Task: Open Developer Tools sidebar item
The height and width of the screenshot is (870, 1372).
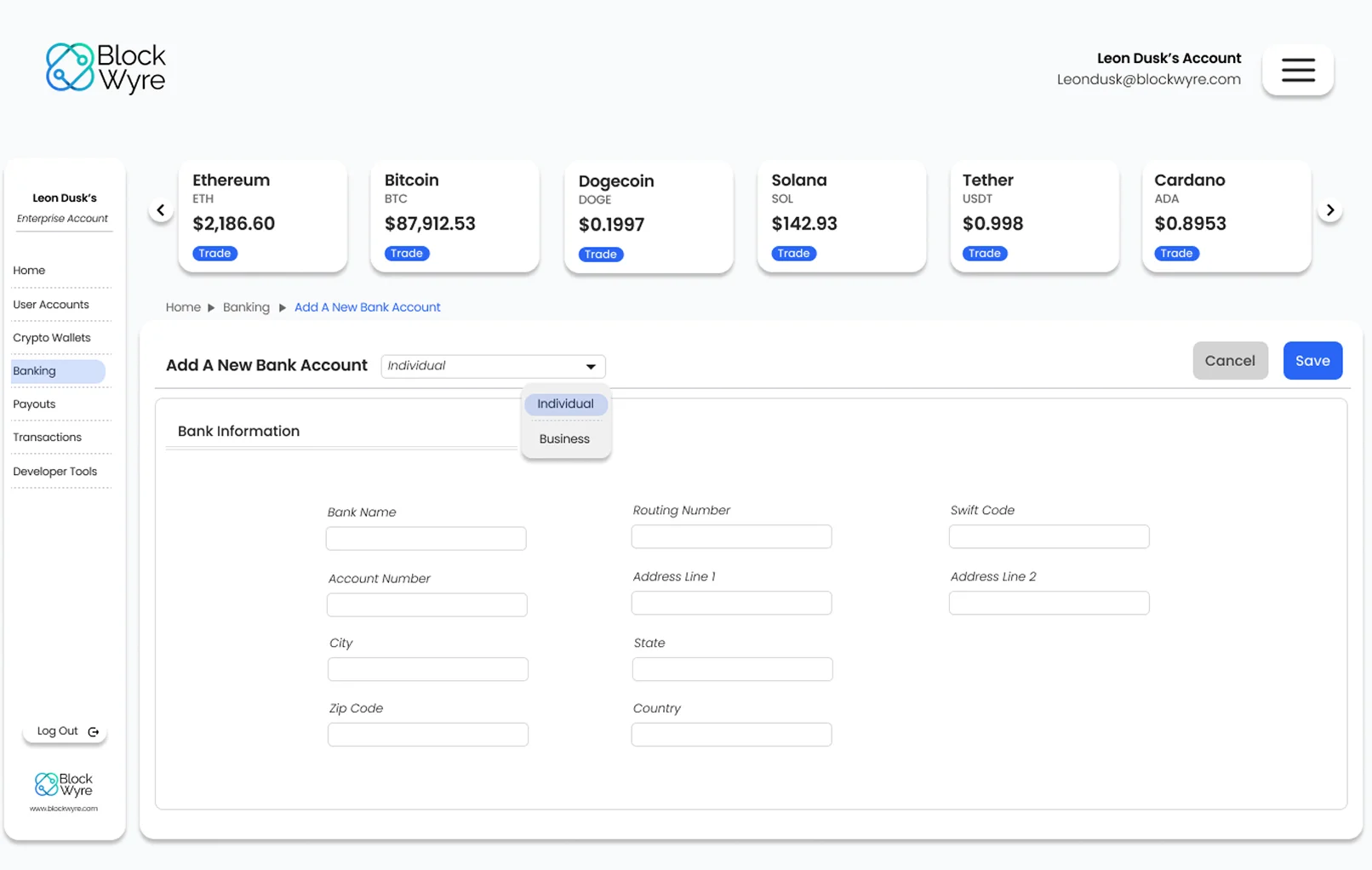Action: 55,472
